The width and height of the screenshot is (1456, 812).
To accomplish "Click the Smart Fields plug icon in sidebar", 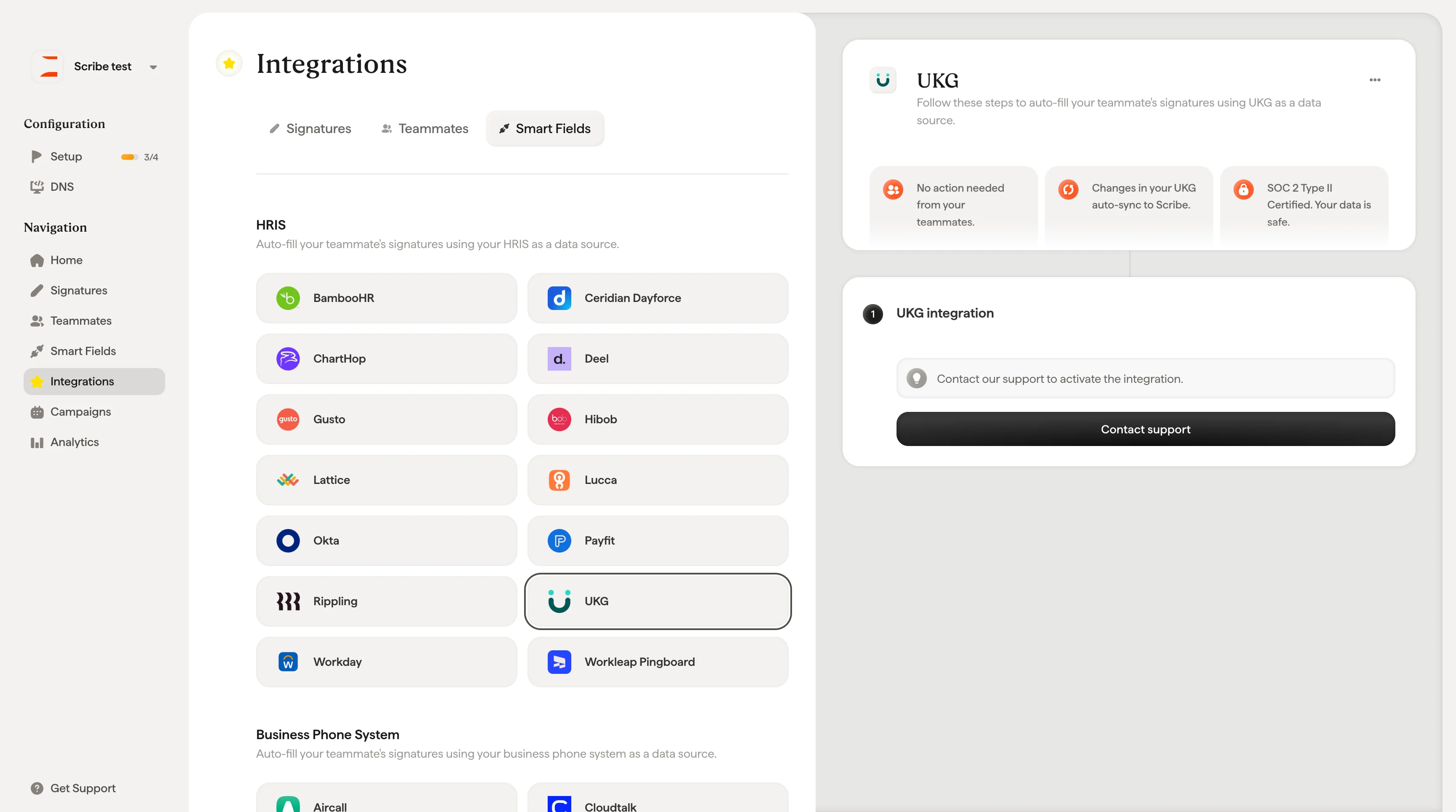I will tap(37, 351).
